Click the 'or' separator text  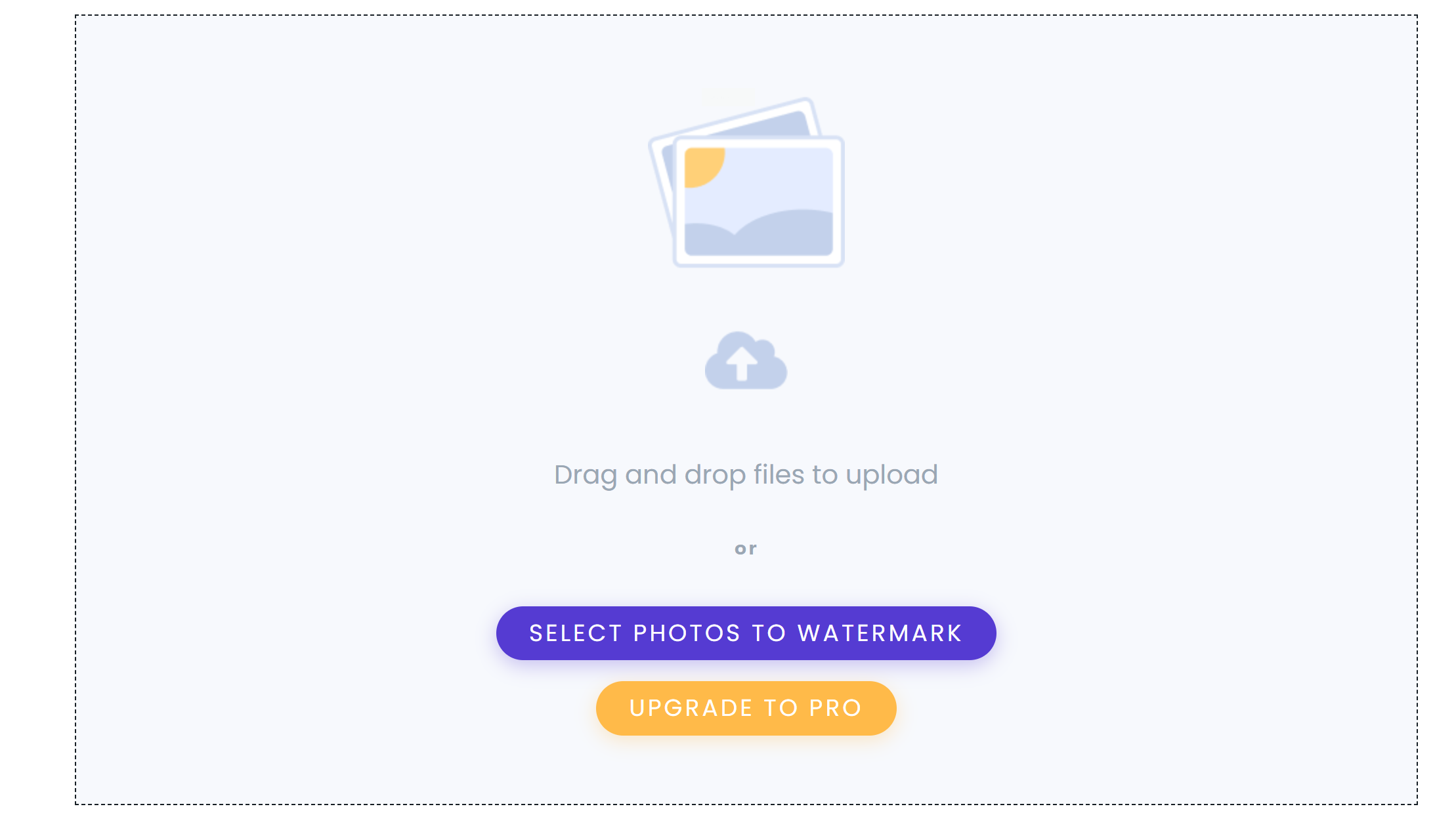[746, 548]
